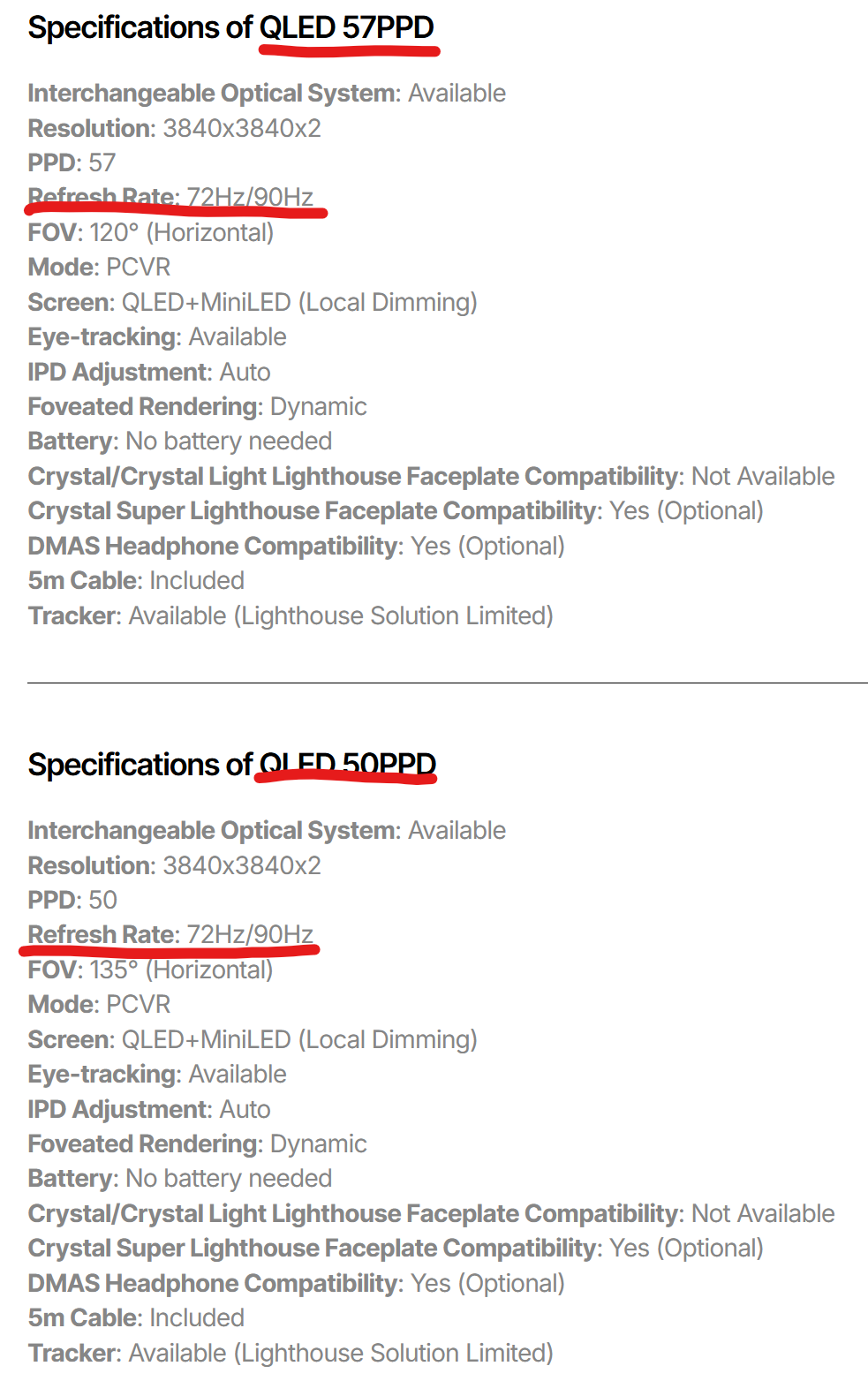Click the IPD Adjustment line under QLED 57PPD
This screenshot has height=1381, width=868.
pos(148,372)
